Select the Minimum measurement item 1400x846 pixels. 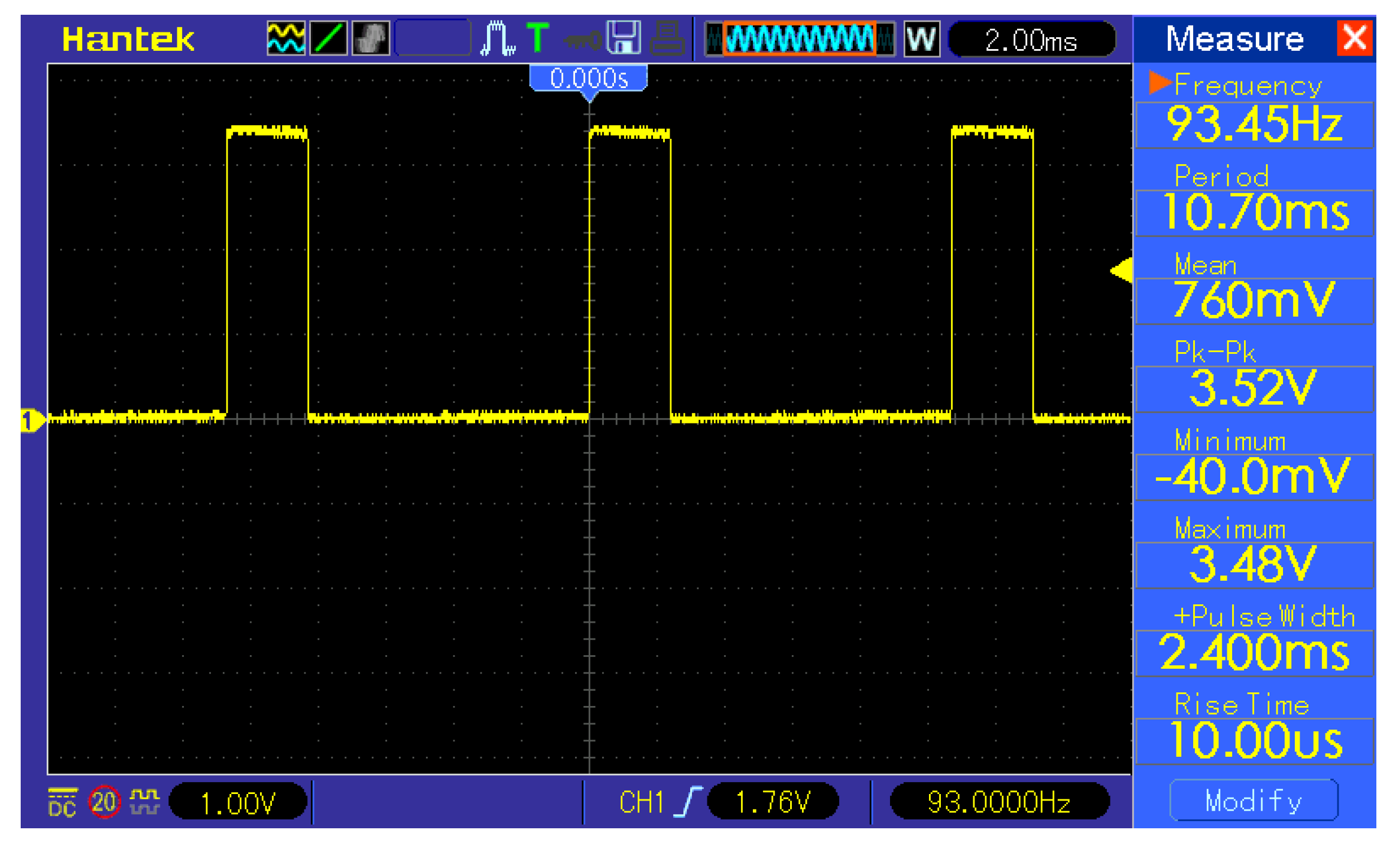[x=1230, y=441]
